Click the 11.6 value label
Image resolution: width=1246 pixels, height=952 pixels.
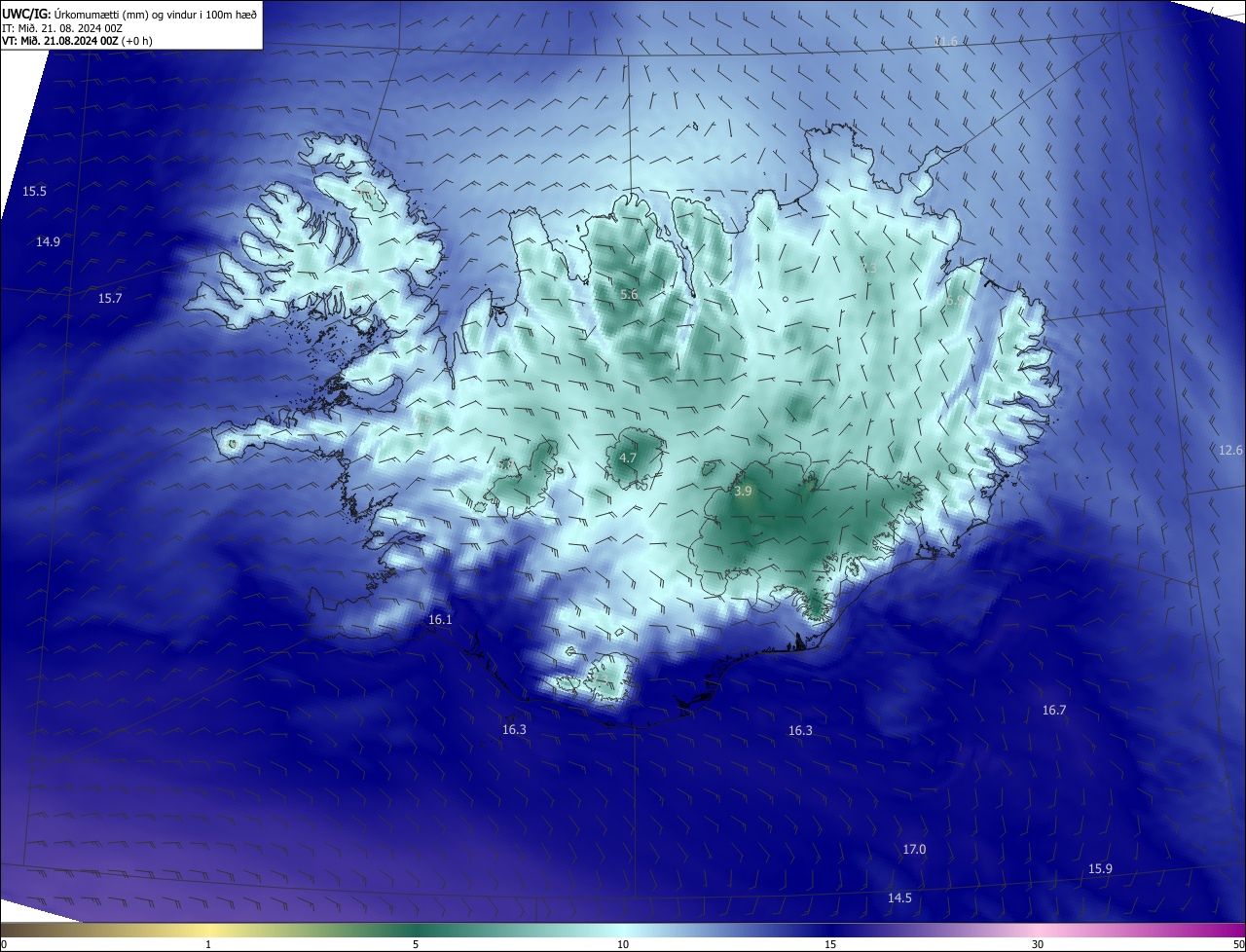(x=945, y=41)
